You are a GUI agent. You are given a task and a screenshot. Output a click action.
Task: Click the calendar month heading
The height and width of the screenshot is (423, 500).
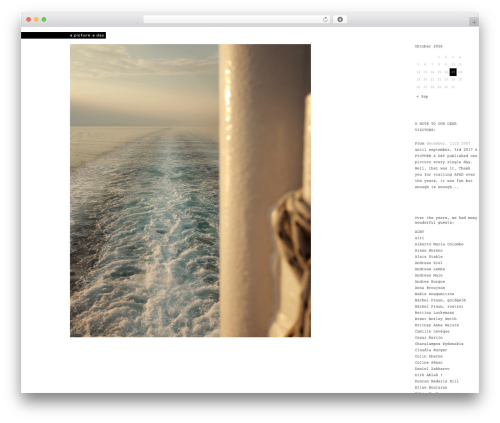pyautogui.click(x=429, y=46)
